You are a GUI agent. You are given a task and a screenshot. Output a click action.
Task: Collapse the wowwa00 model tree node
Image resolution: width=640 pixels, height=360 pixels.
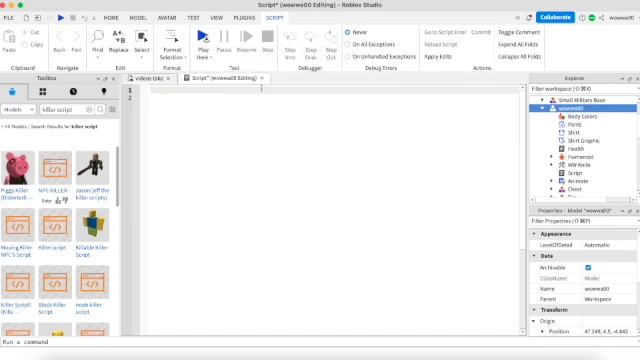542,108
